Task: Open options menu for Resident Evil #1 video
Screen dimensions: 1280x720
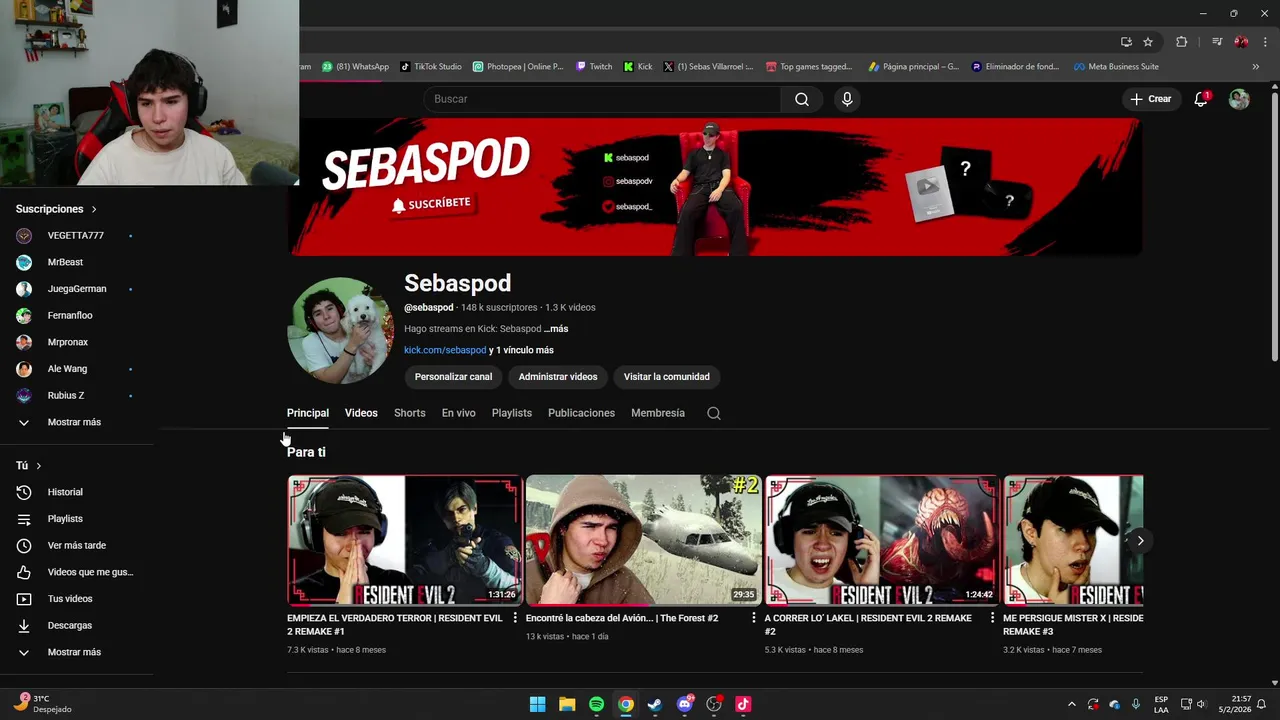Action: [515, 618]
